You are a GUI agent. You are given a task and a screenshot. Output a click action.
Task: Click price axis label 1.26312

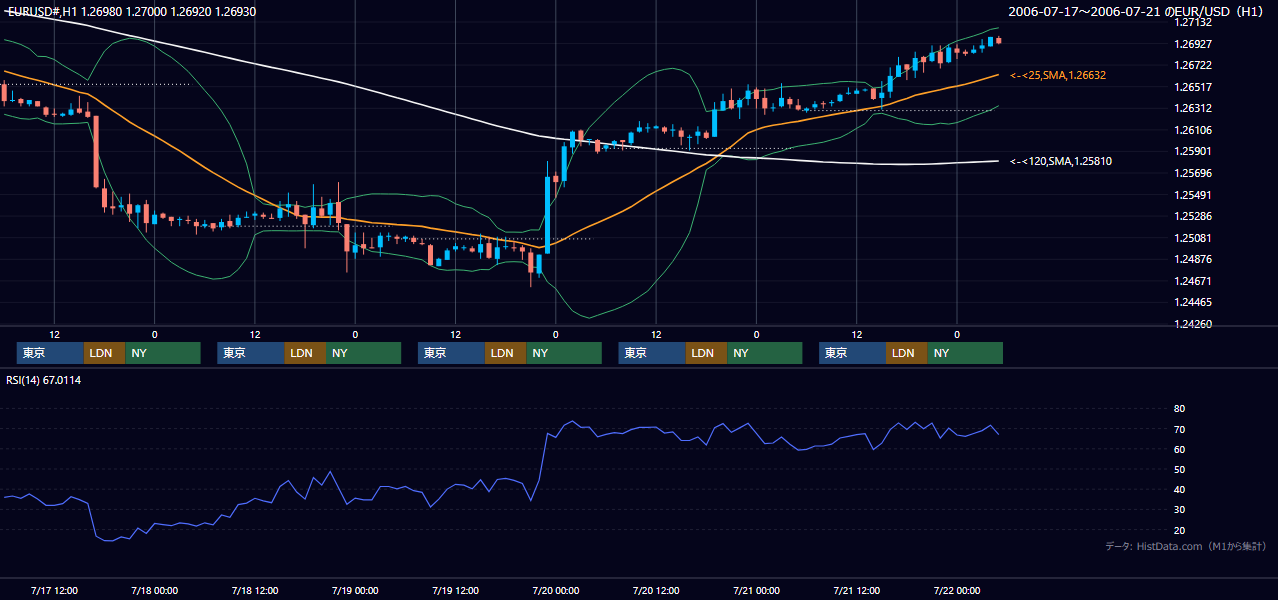1194,108
